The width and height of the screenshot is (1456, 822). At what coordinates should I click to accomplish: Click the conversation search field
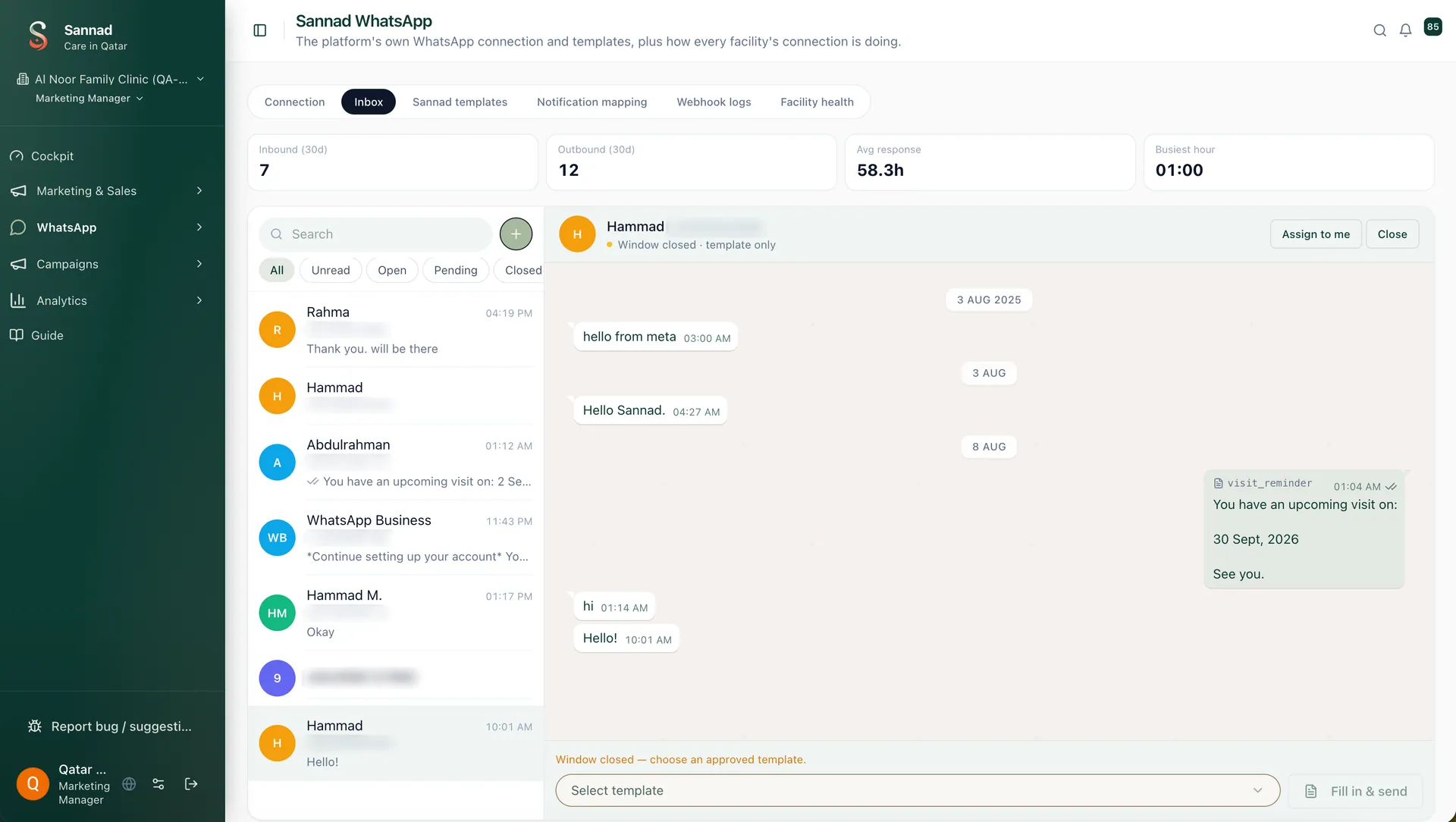point(376,234)
